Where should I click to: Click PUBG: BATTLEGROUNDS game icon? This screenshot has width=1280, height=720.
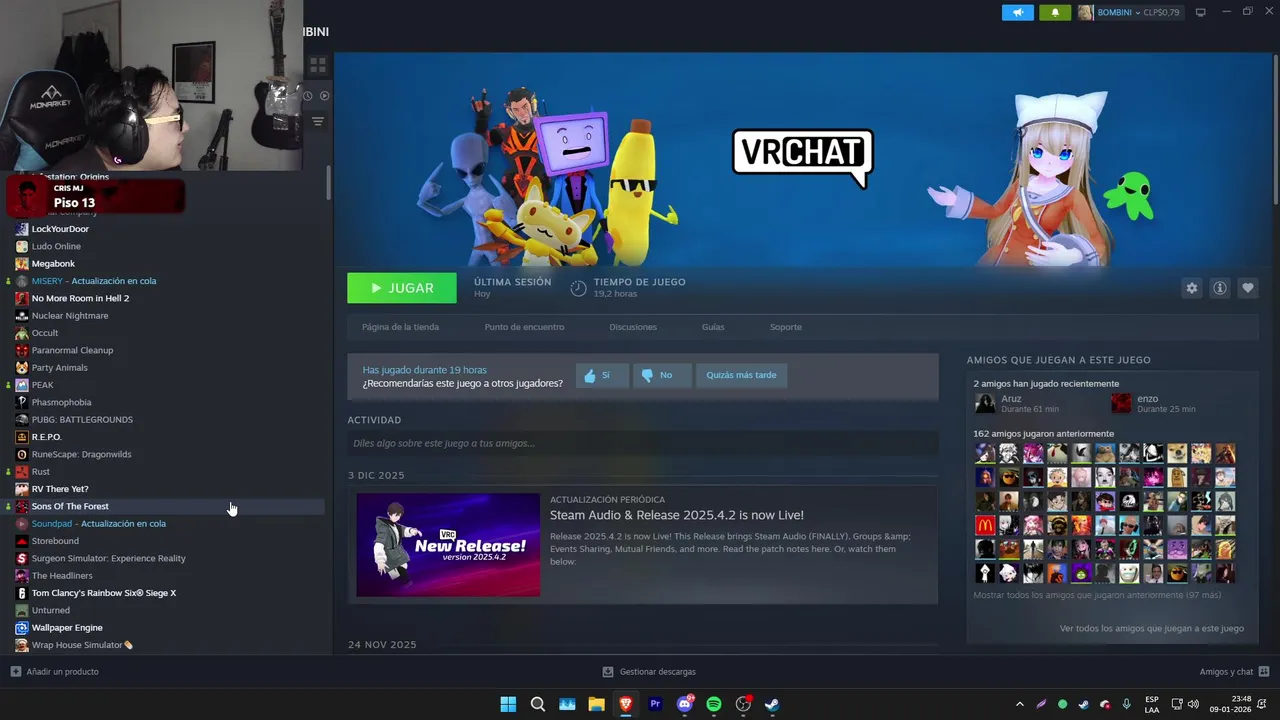coord(22,420)
